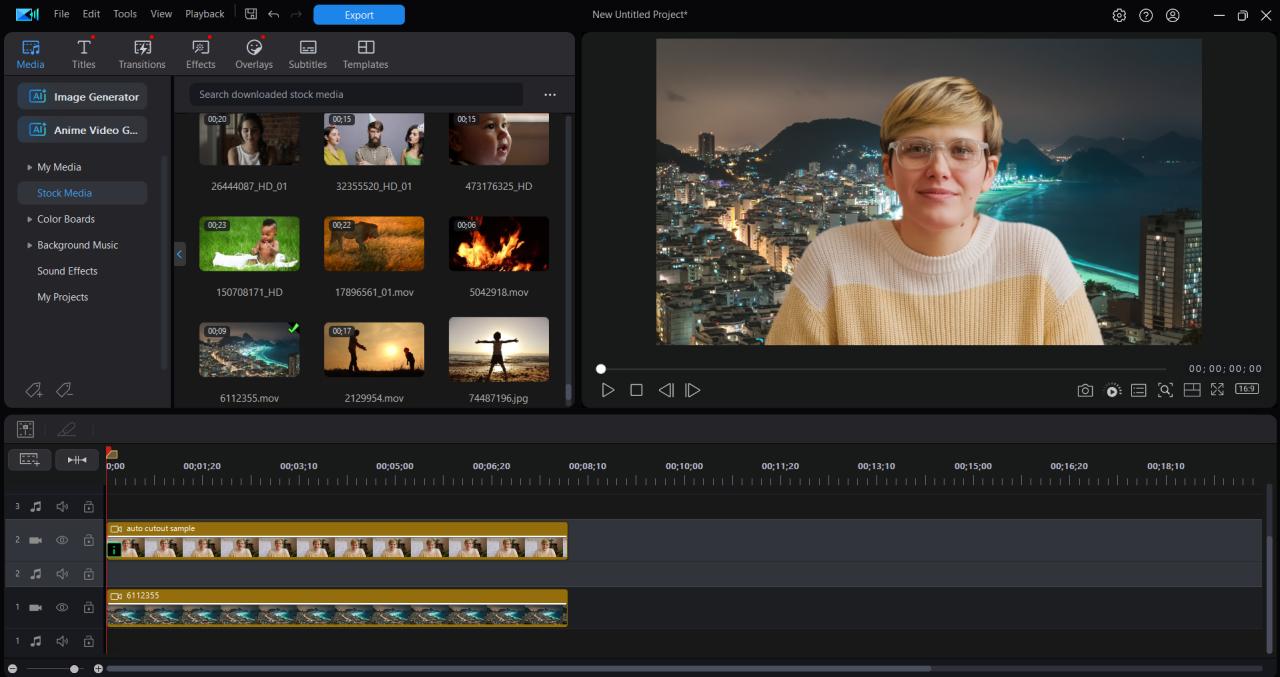1280x677 pixels.
Task: Take a snapshot with the camera icon
Action: point(1085,390)
